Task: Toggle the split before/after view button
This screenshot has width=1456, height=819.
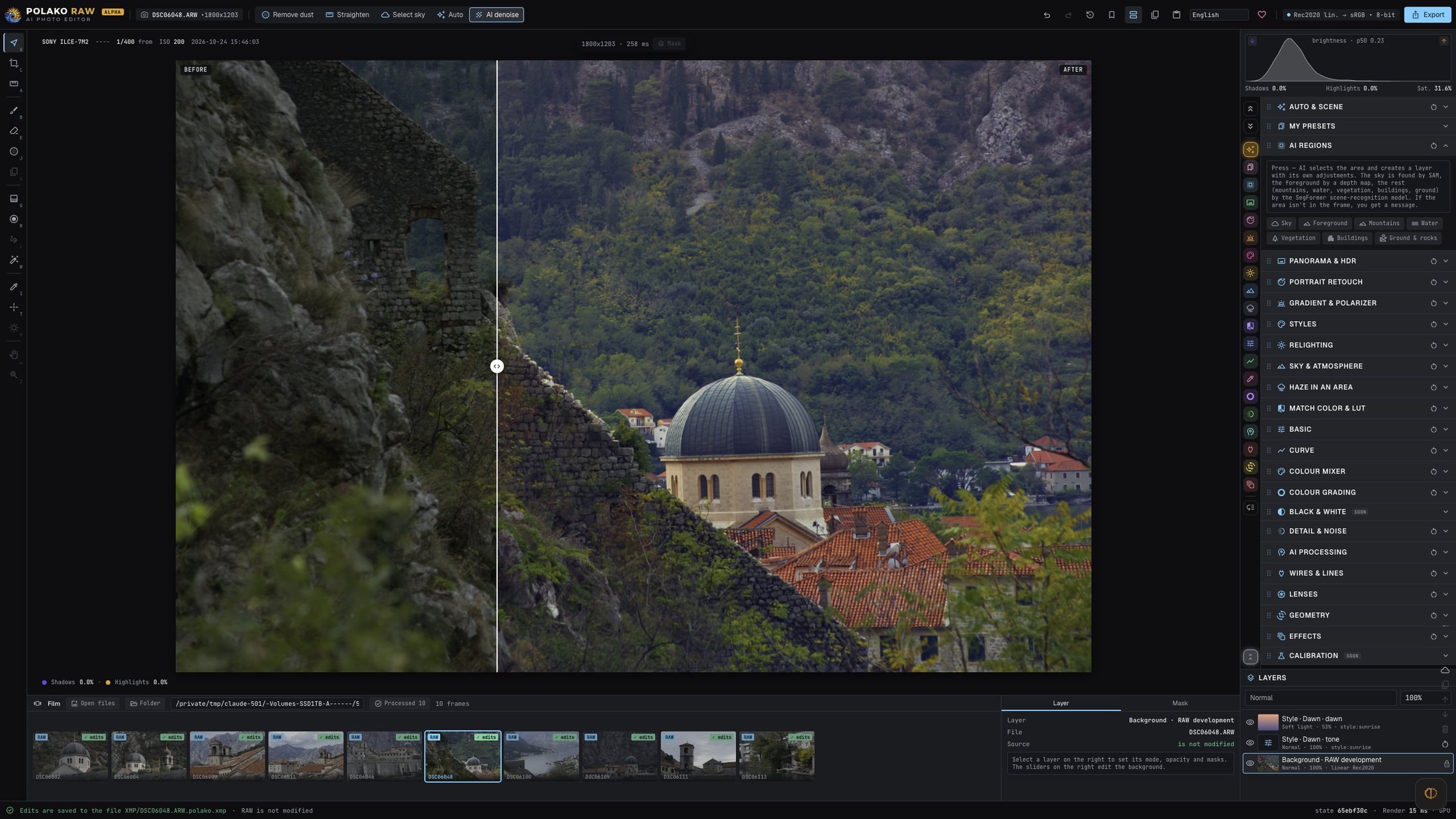Action: (x=1133, y=15)
